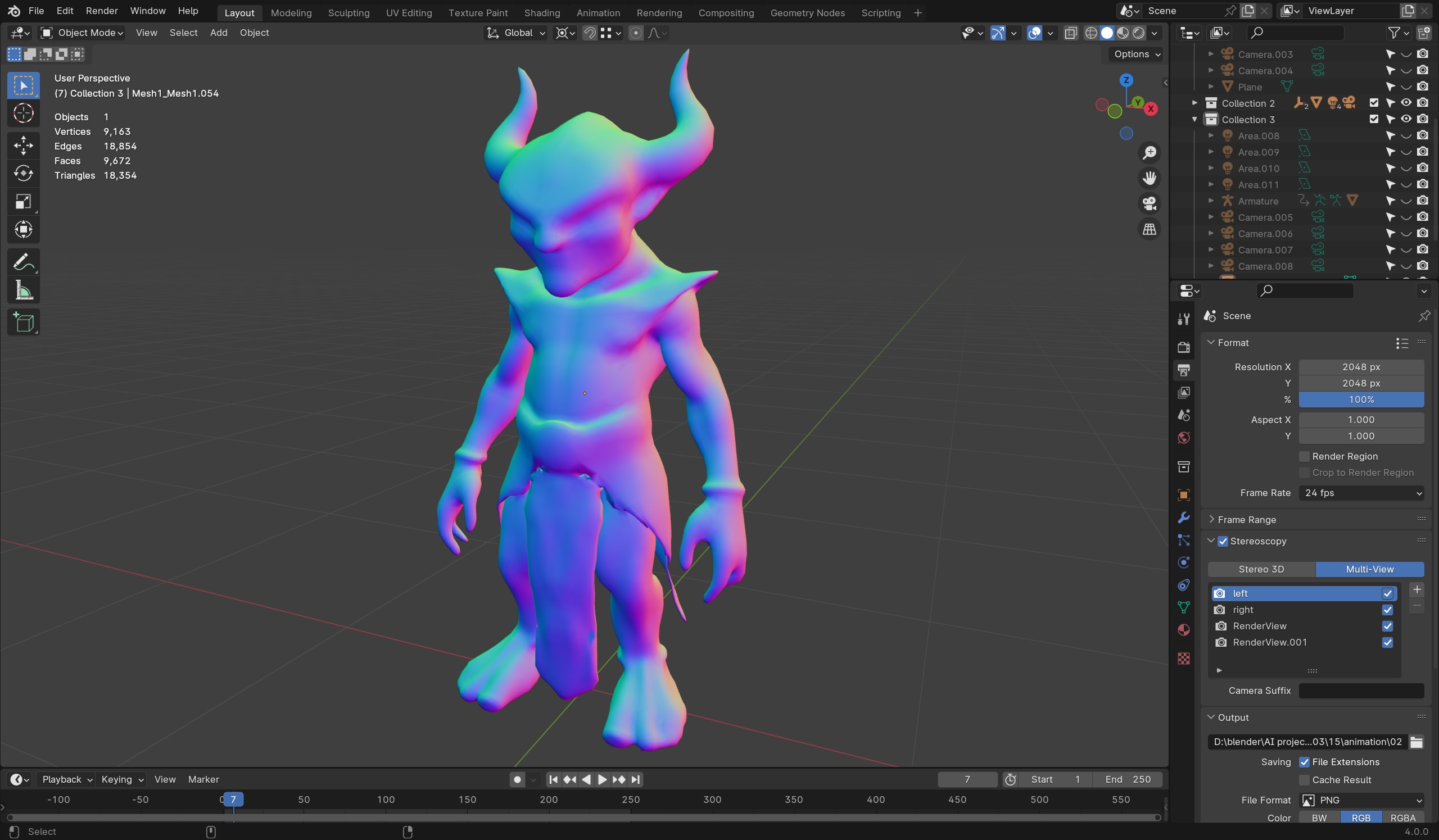The height and width of the screenshot is (840, 1439).
Task: Switch perspective/orthographic grid icon
Action: (x=1149, y=229)
